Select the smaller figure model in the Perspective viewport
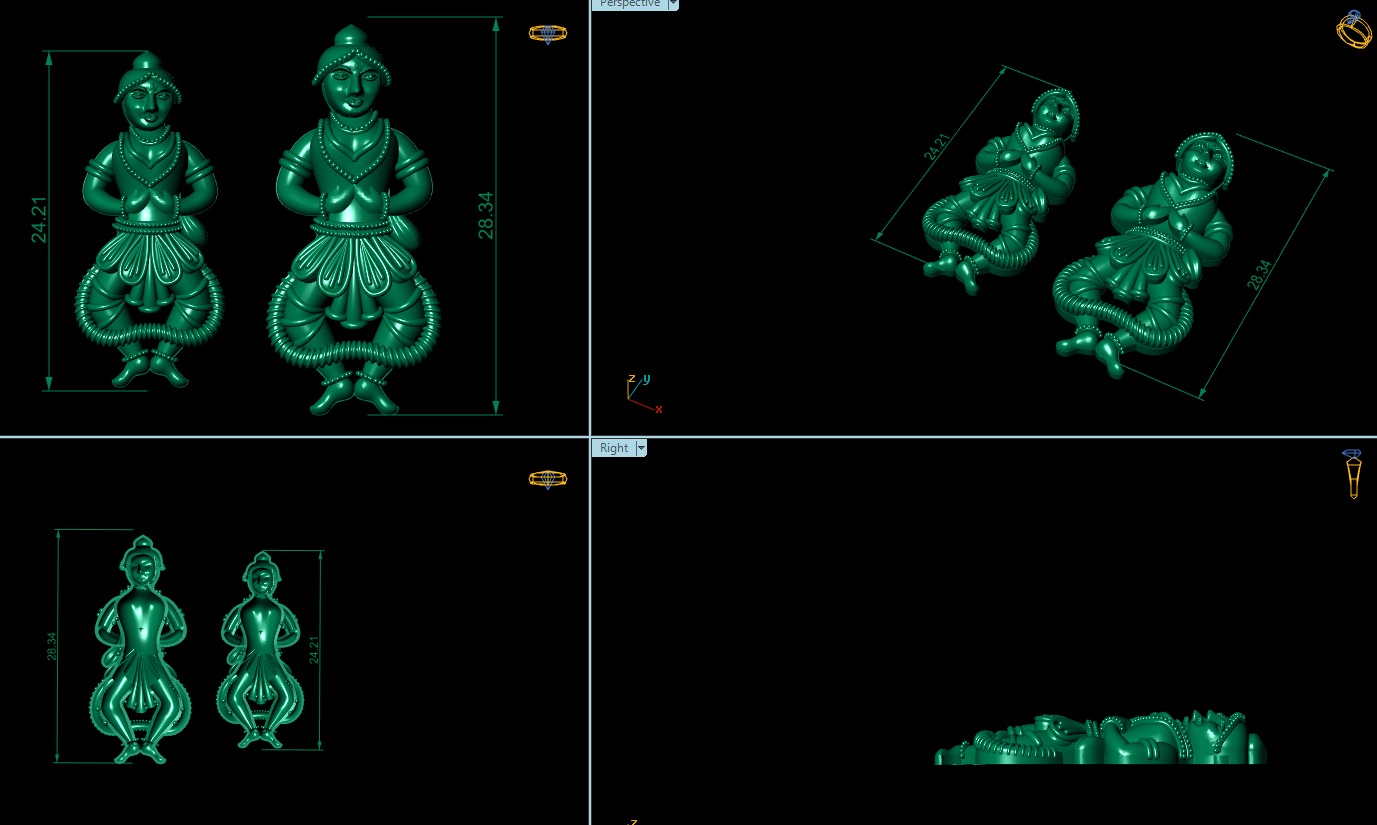Image resolution: width=1377 pixels, height=825 pixels. tap(1000, 190)
